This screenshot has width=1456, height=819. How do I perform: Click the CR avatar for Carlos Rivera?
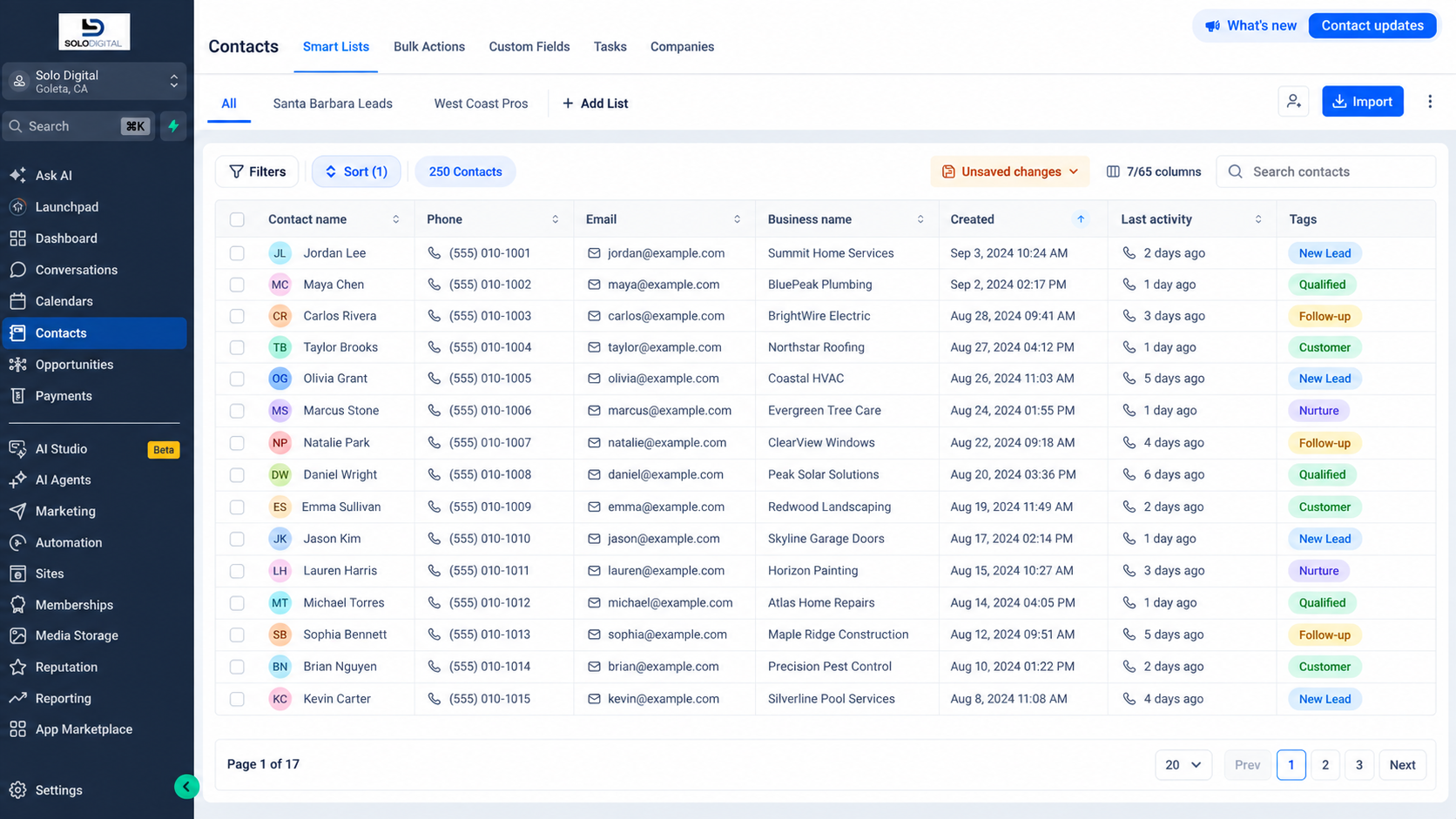pos(280,316)
